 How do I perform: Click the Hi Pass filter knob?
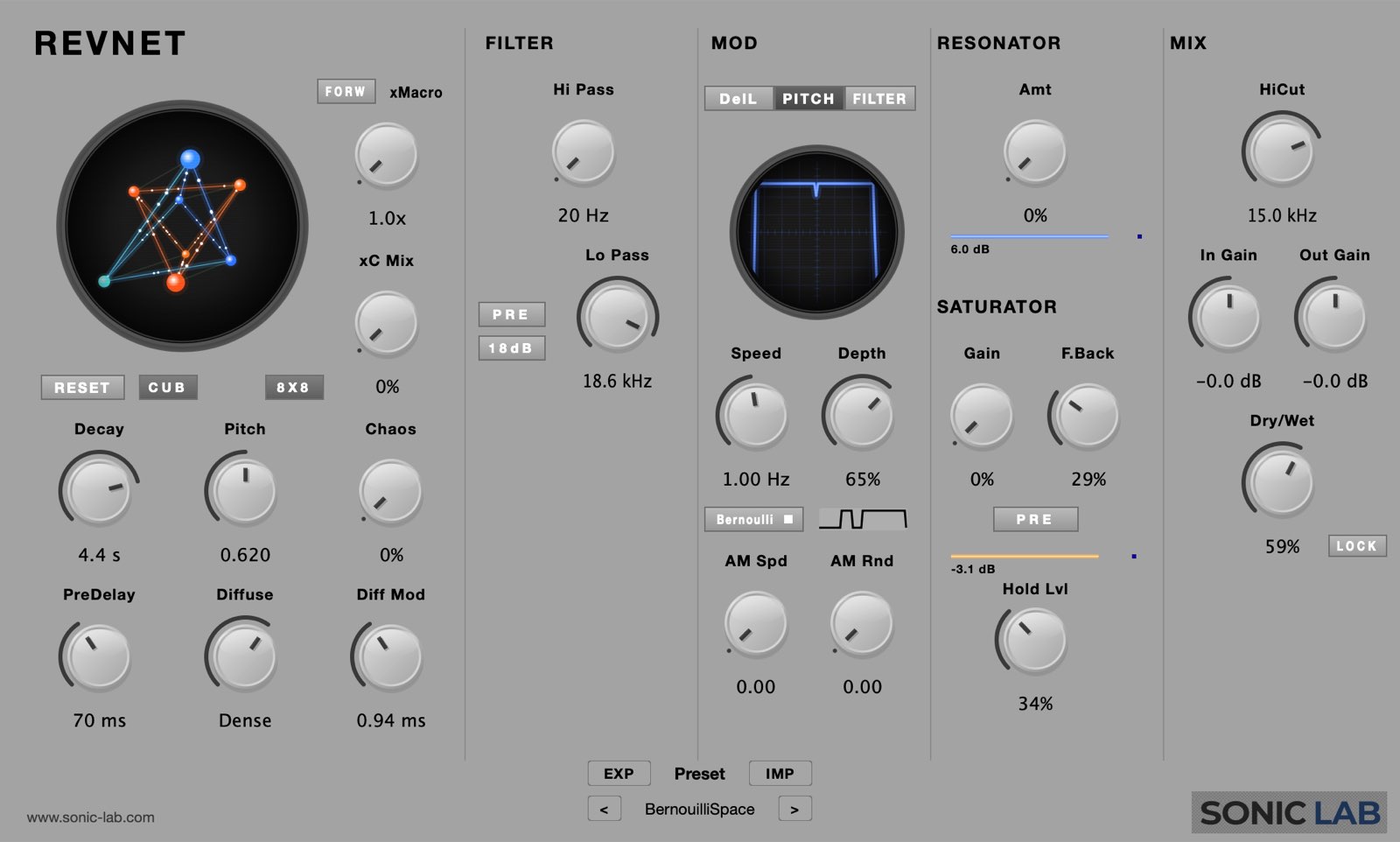[583, 152]
